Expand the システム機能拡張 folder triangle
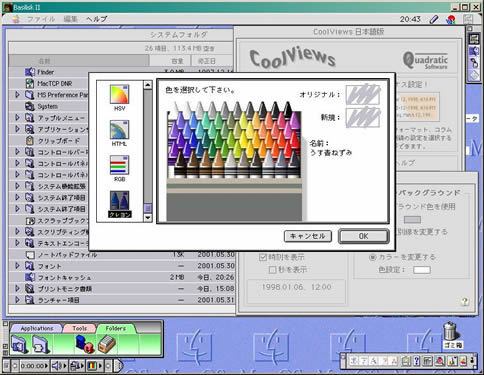484x375 pixels. point(17,186)
